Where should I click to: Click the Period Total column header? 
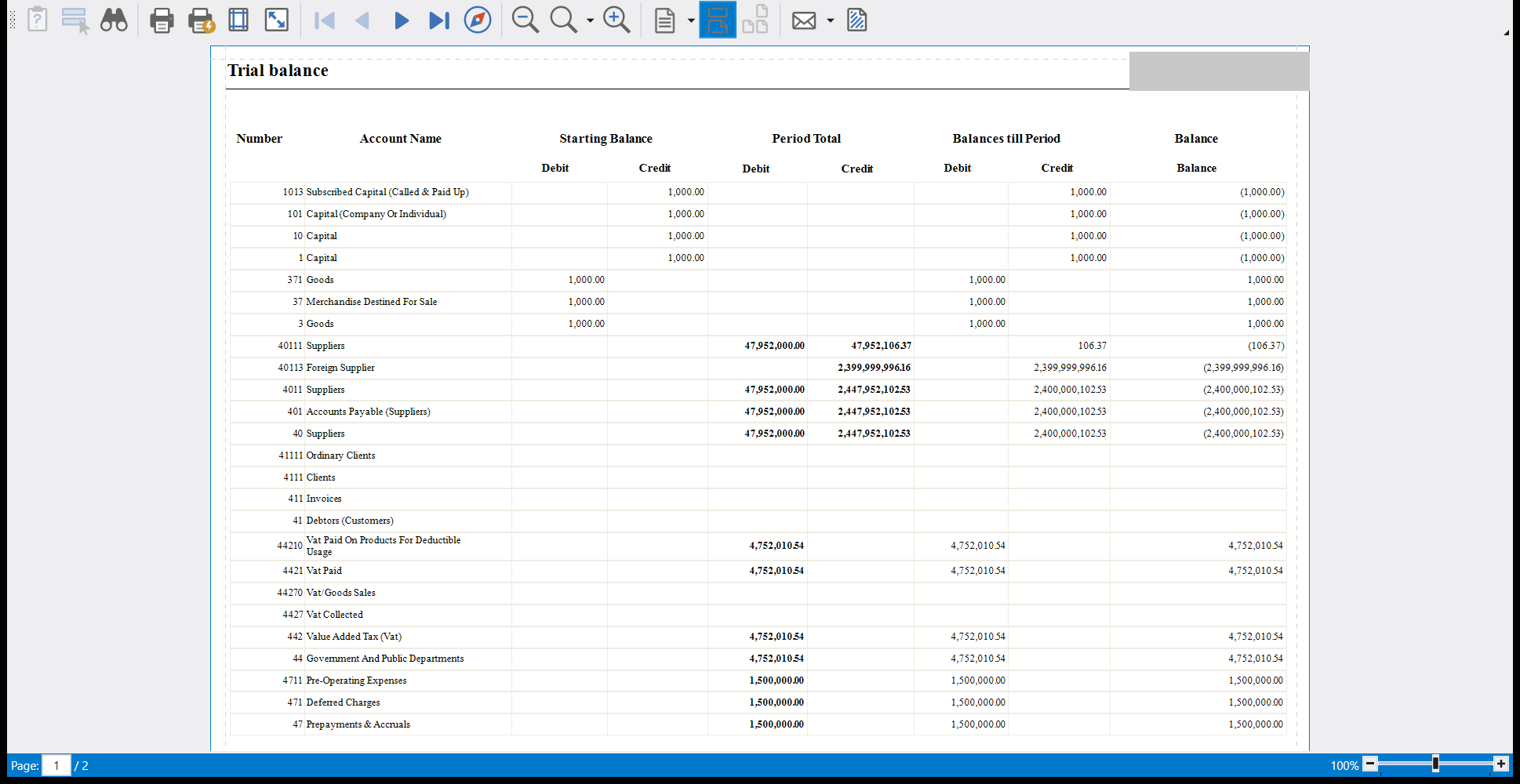click(806, 138)
